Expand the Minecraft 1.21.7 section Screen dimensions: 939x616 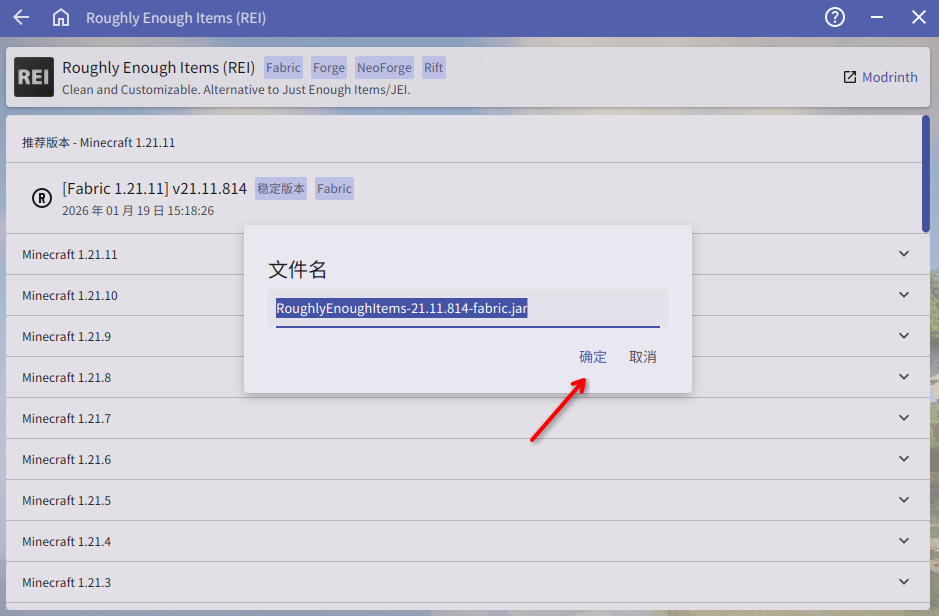pyautogui.click(x=904, y=419)
